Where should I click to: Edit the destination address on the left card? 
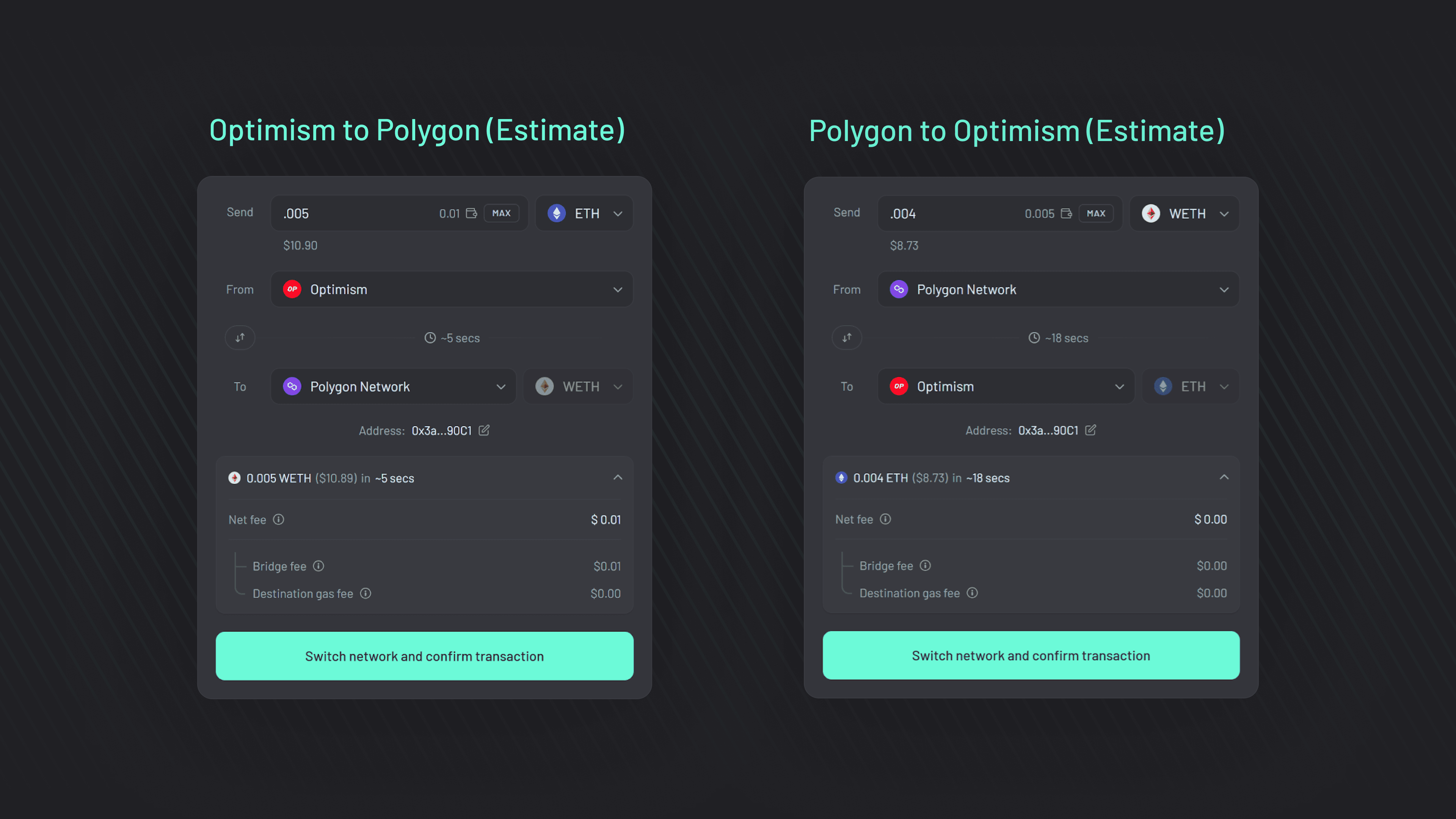pyautogui.click(x=485, y=430)
